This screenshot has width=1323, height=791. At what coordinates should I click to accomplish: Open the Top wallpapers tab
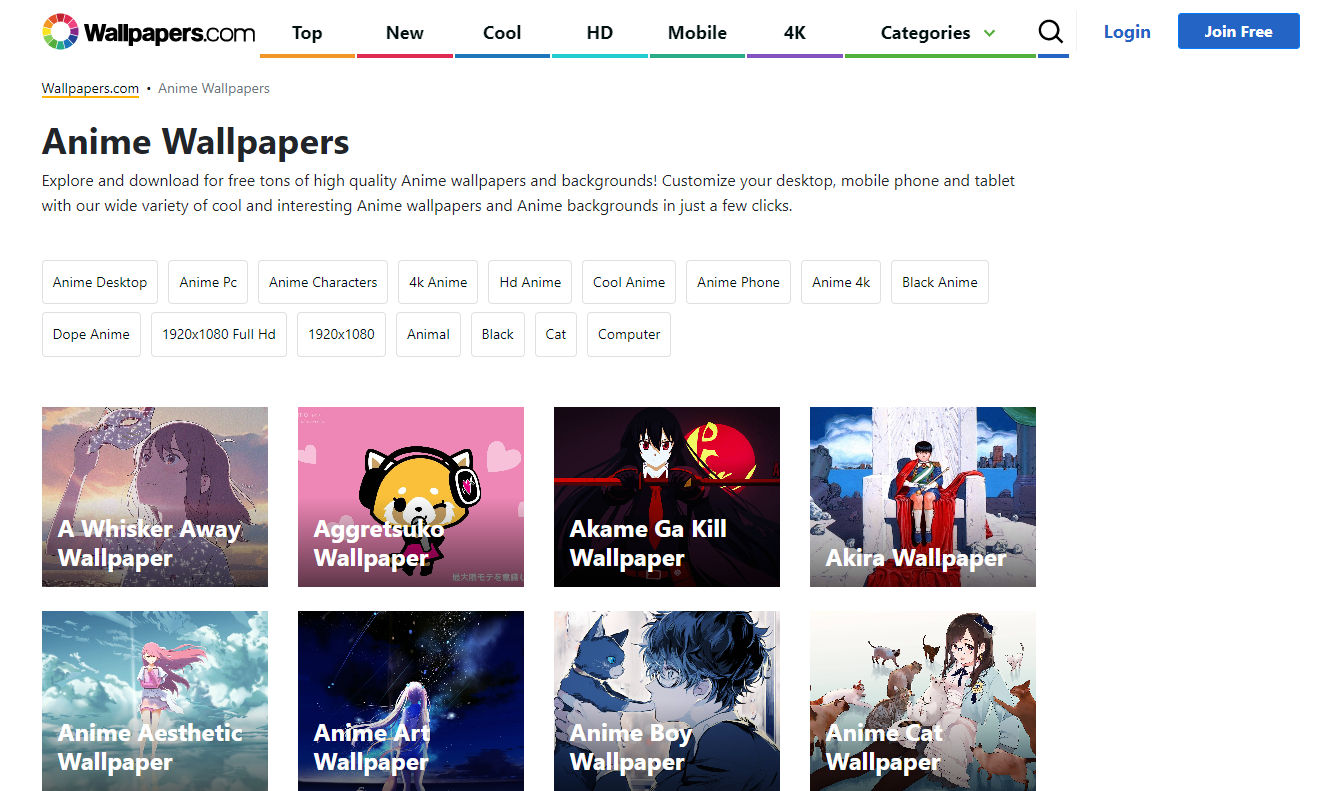(307, 33)
